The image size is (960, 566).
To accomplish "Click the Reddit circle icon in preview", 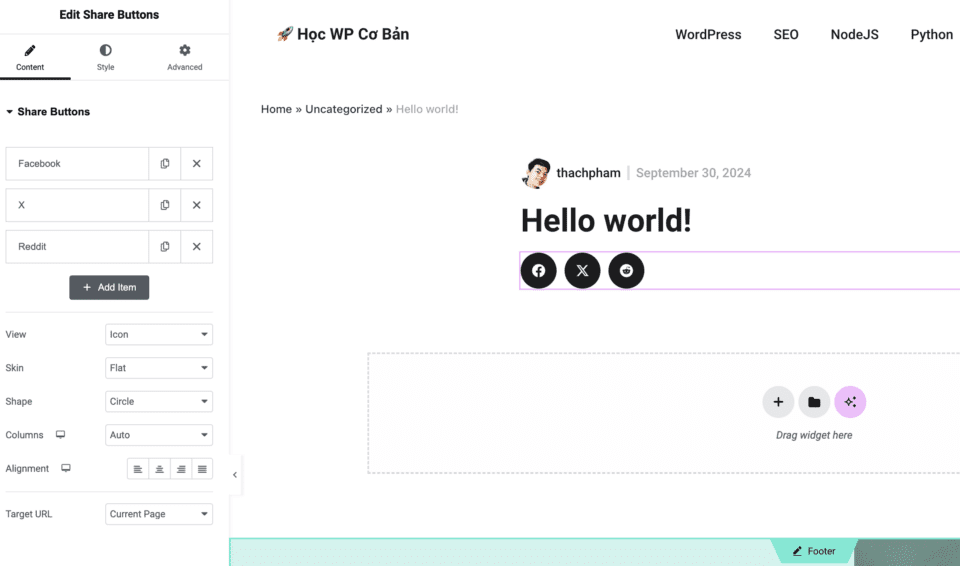I will pos(626,271).
